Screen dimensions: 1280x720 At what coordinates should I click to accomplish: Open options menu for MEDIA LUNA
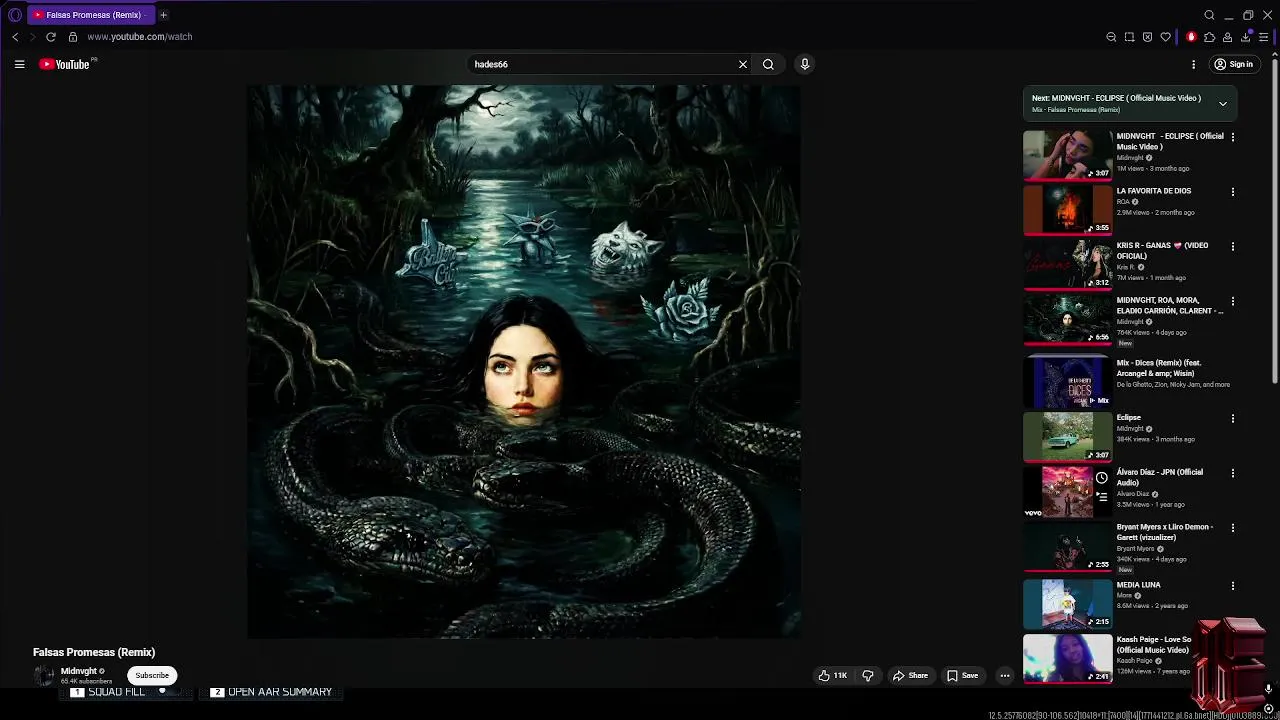pyautogui.click(x=1232, y=586)
